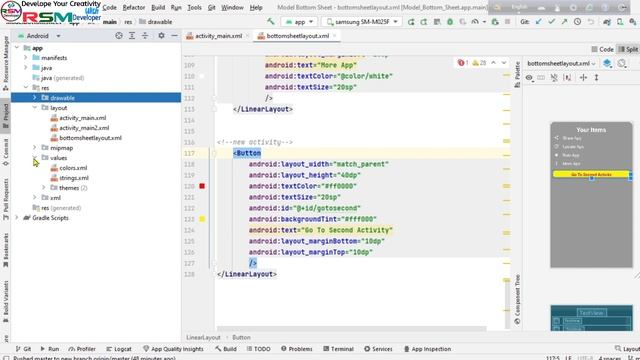This screenshot has width=640, height=360.
Task: Expand the mipmap folder
Action: click(x=35, y=147)
